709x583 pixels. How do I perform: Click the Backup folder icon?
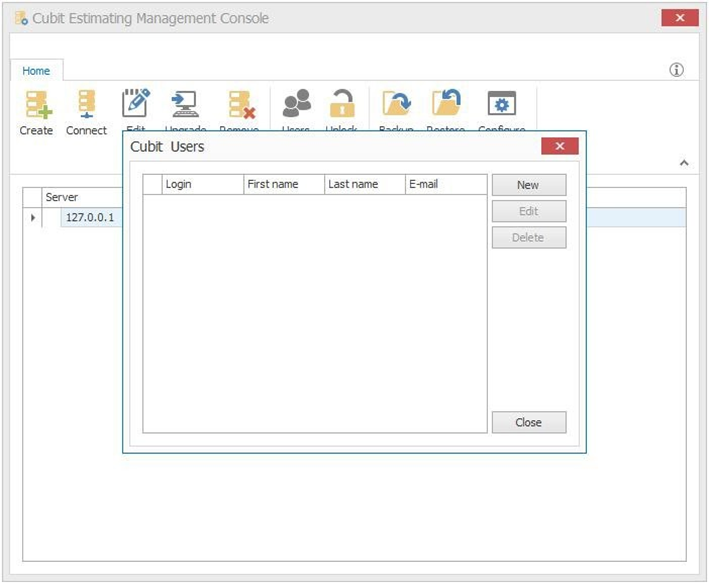397,103
